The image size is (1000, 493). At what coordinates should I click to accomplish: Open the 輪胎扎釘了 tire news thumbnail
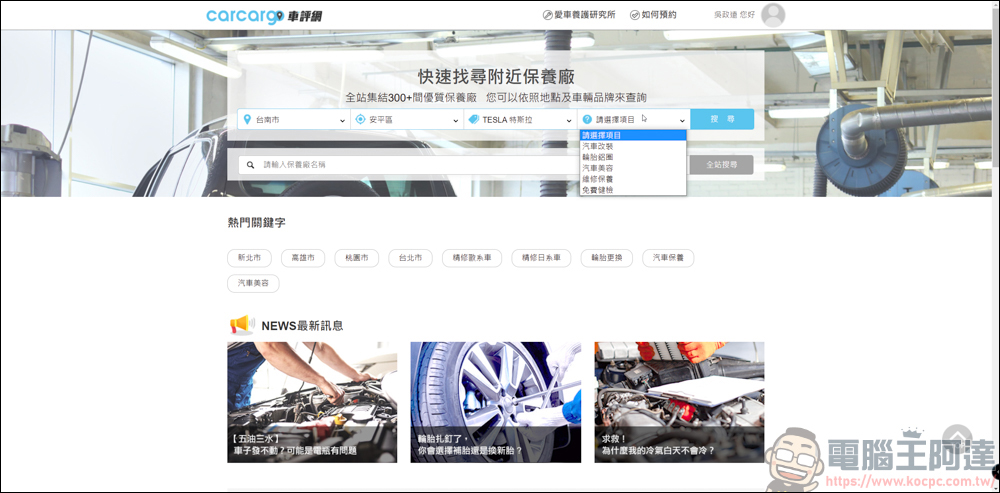click(x=496, y=402)
